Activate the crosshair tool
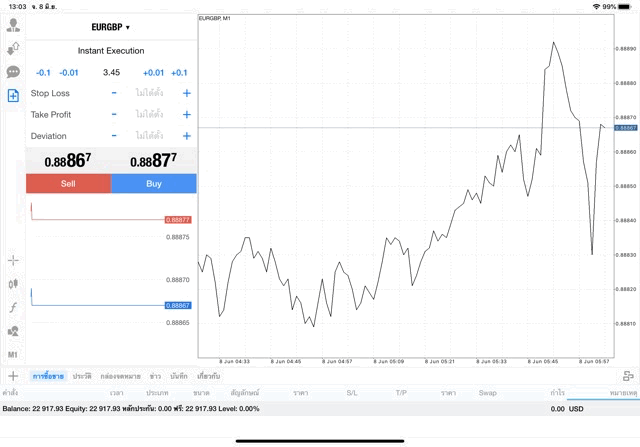 (13, 260)
